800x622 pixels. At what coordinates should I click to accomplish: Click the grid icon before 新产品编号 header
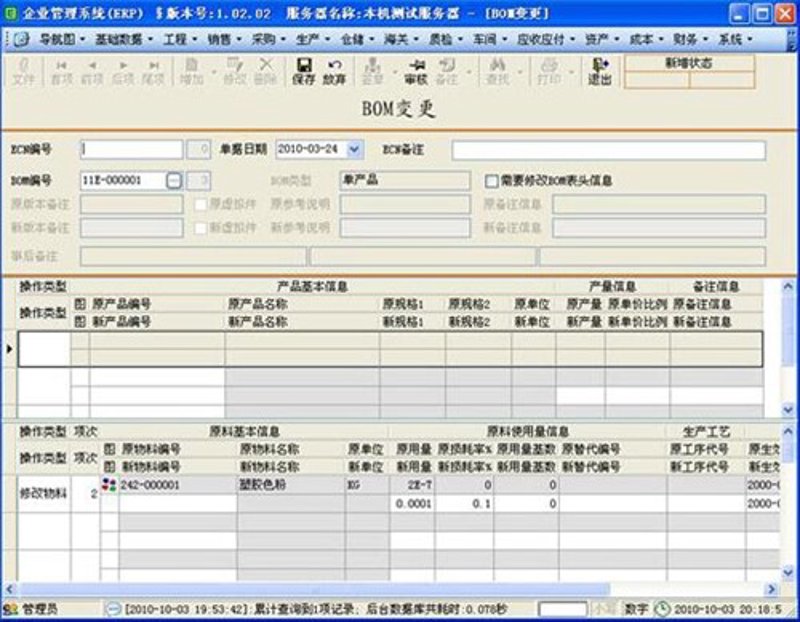click(x=80, y=321)
